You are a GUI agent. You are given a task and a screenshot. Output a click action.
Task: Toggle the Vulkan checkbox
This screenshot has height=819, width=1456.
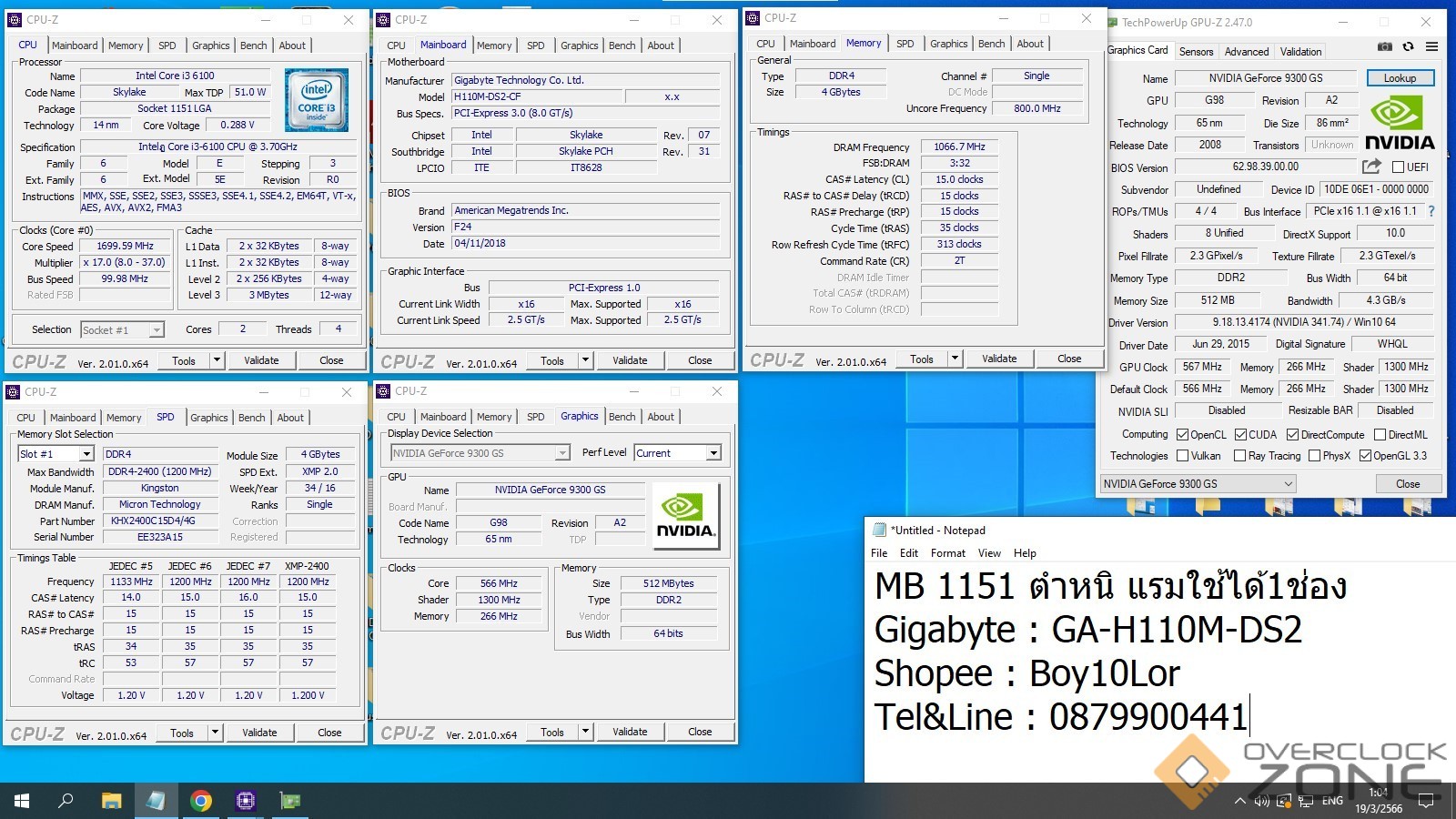(1182, 456)
